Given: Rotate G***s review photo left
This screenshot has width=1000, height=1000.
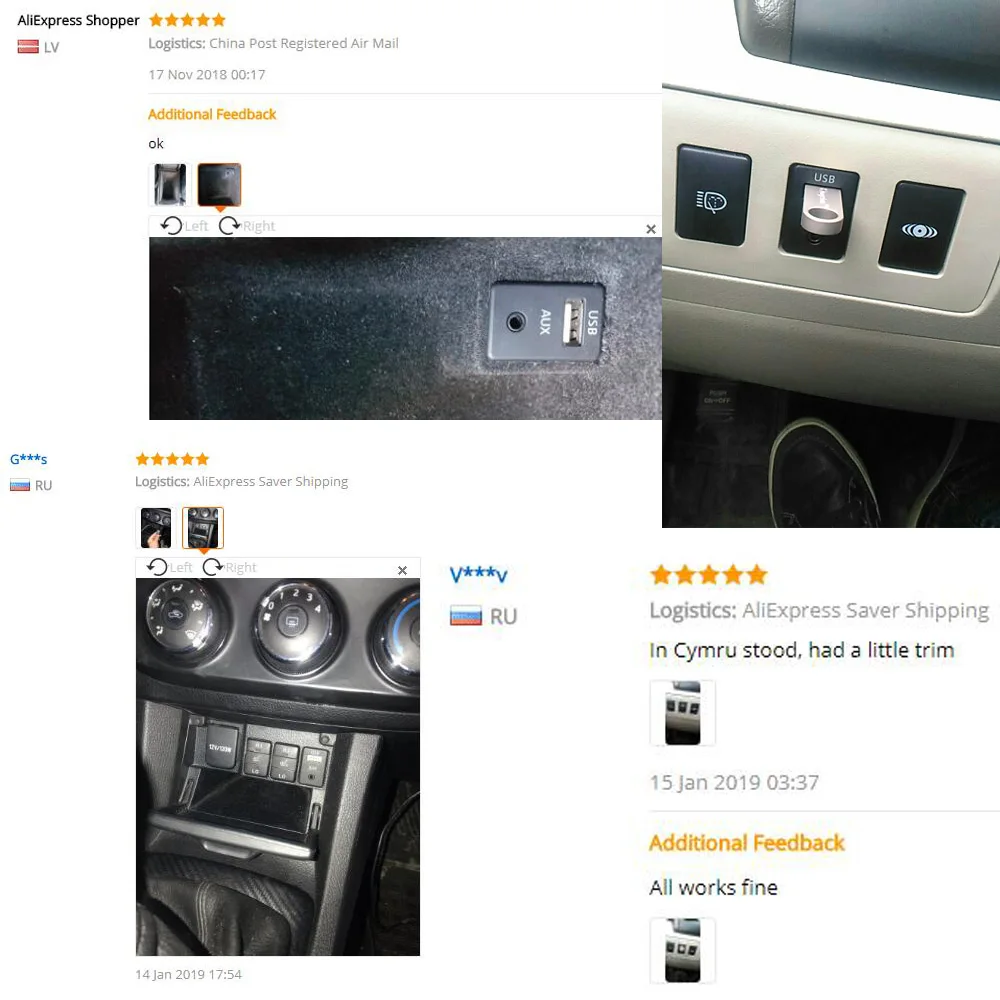Looking at the screenshot, I should click(x=169, y=567).
